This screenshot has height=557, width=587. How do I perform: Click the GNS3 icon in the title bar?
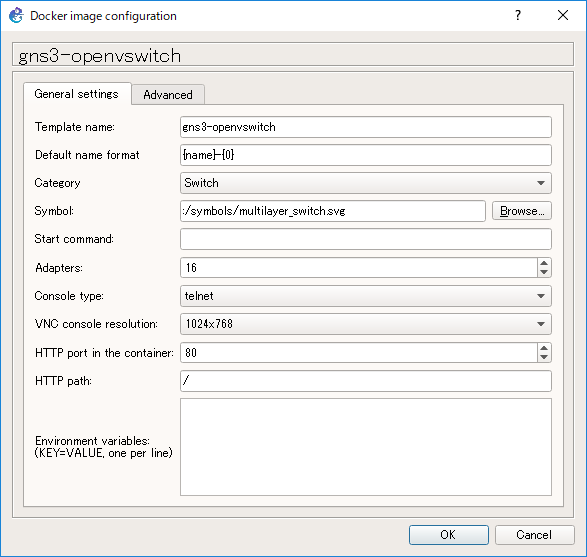click(x=16, y=16)
